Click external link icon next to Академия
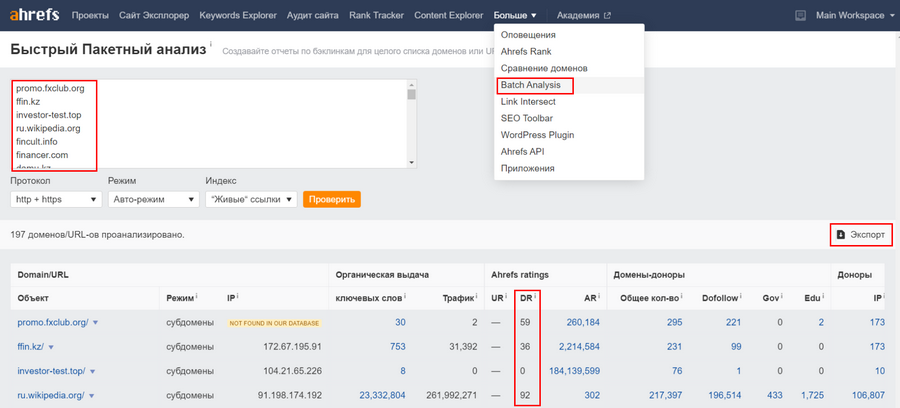This screenshot has width=900, height=408. [x=607, y=16]
